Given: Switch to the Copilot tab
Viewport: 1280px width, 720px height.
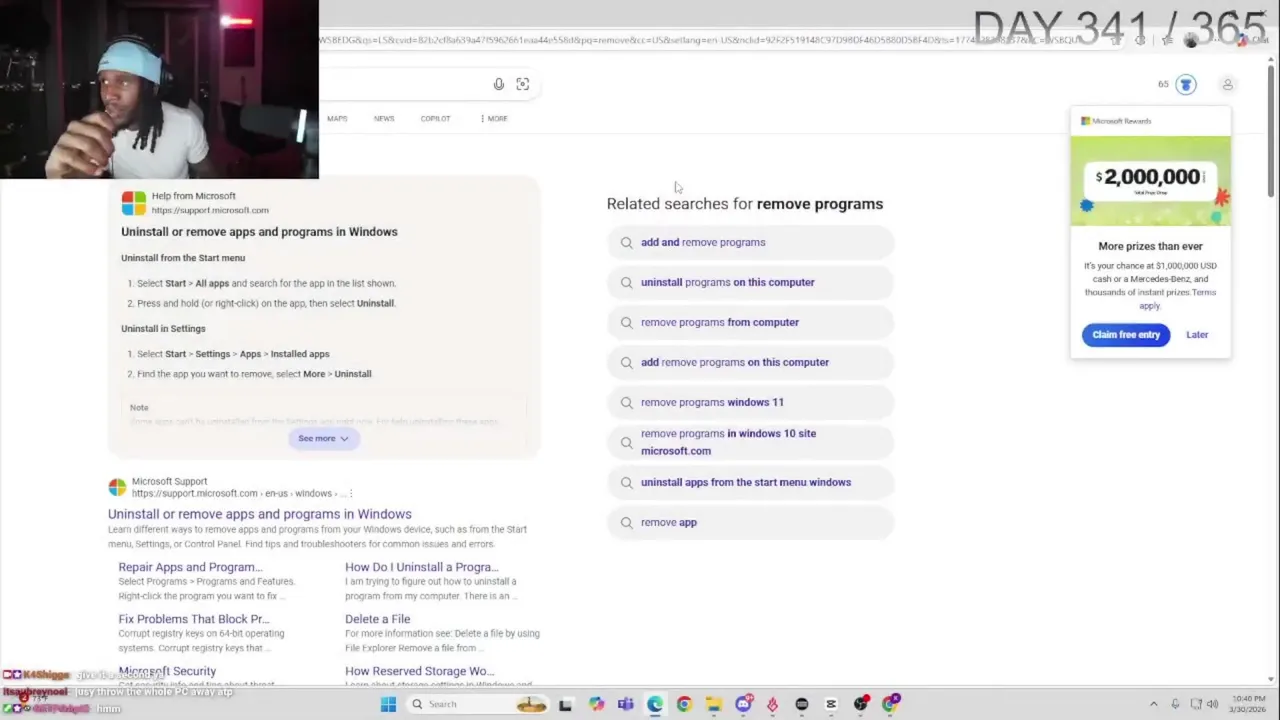Looking at the screenshot, I should (x=435, y=118).
